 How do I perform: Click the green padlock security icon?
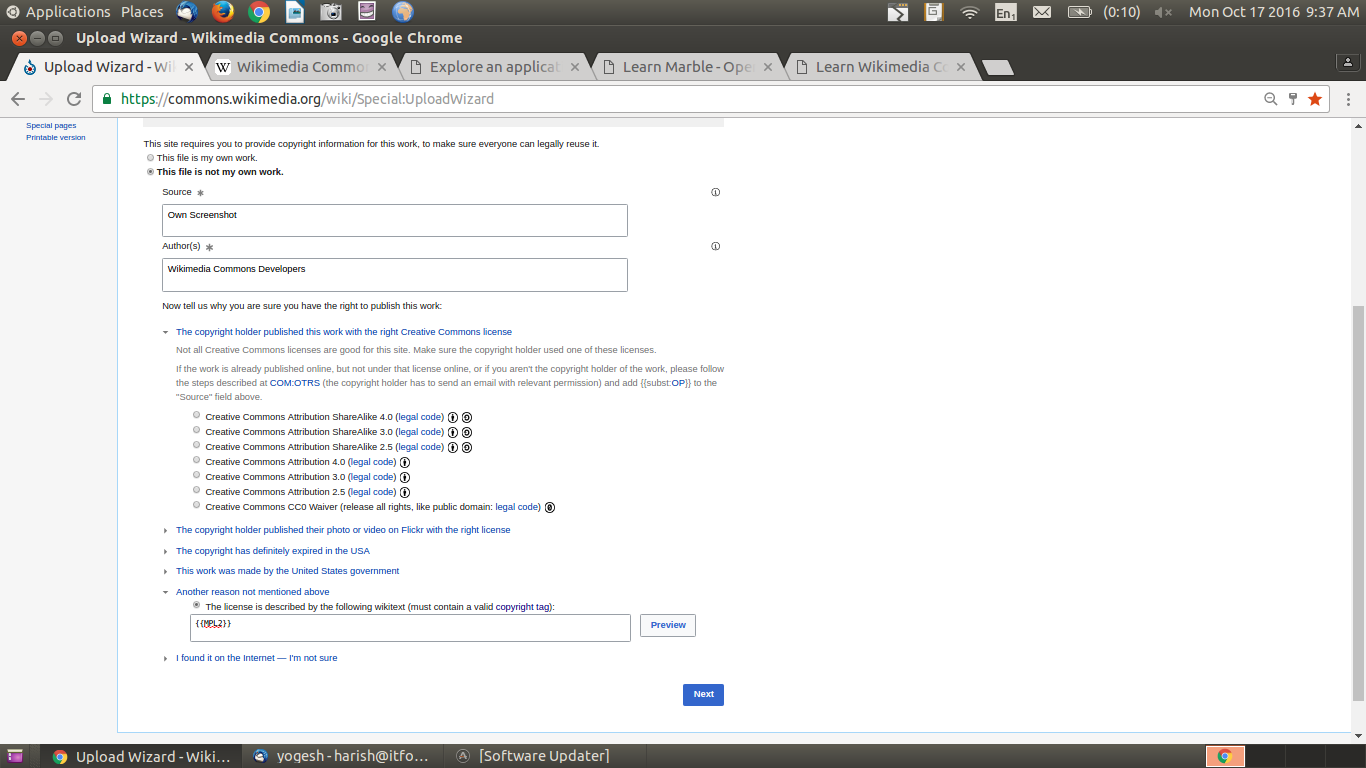pyautogui.click(x=108, y=99)
